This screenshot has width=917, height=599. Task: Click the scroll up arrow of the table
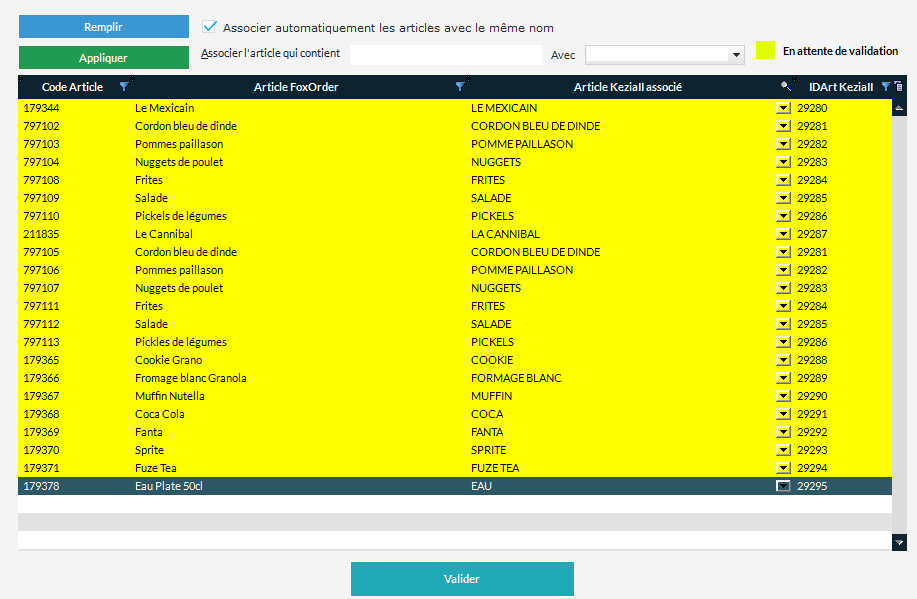coord(899,107)
